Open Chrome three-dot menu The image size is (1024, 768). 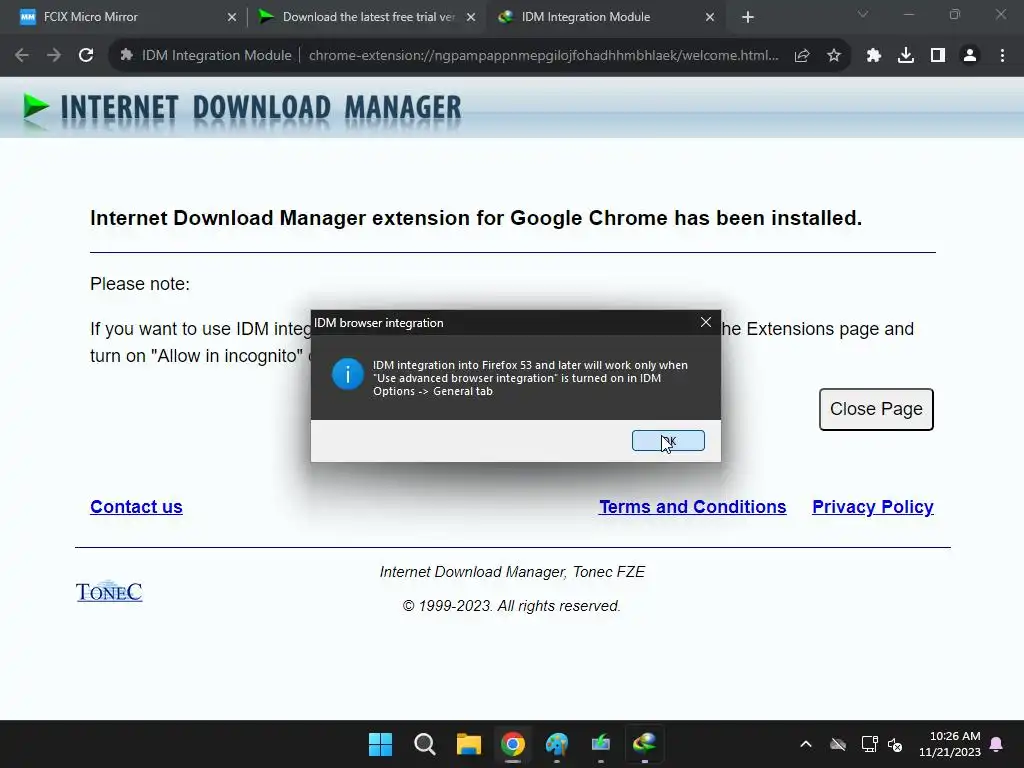pos(1002,56)
